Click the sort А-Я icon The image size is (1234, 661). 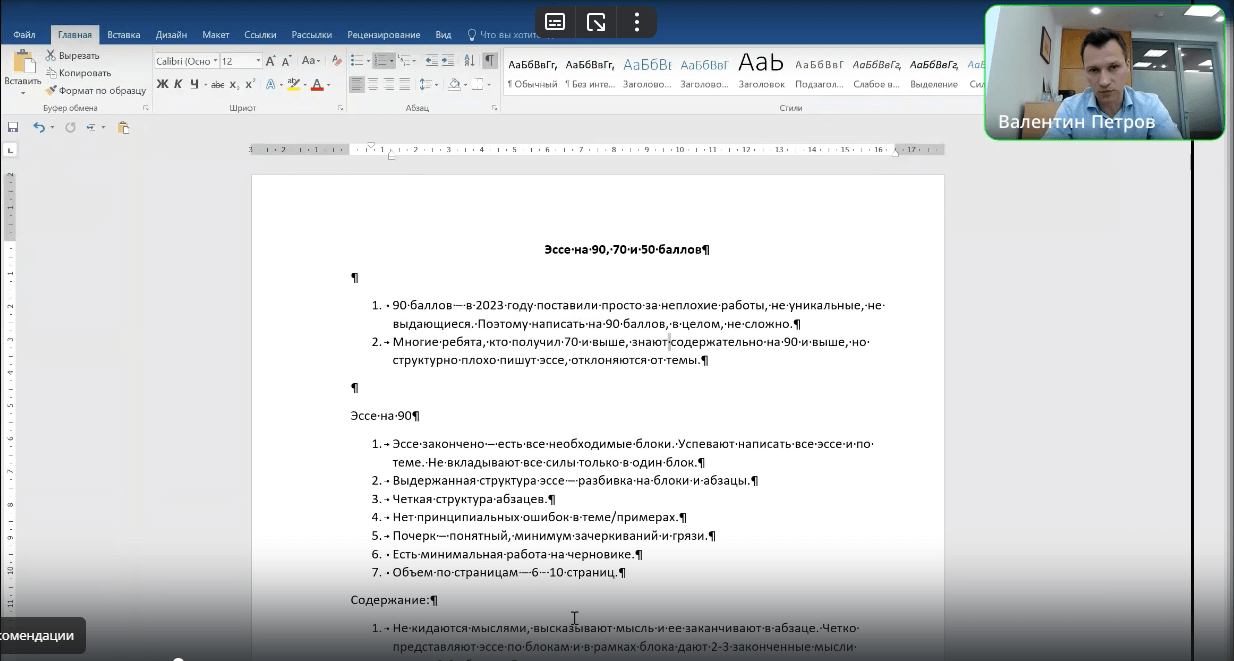(x=470, y=61)
